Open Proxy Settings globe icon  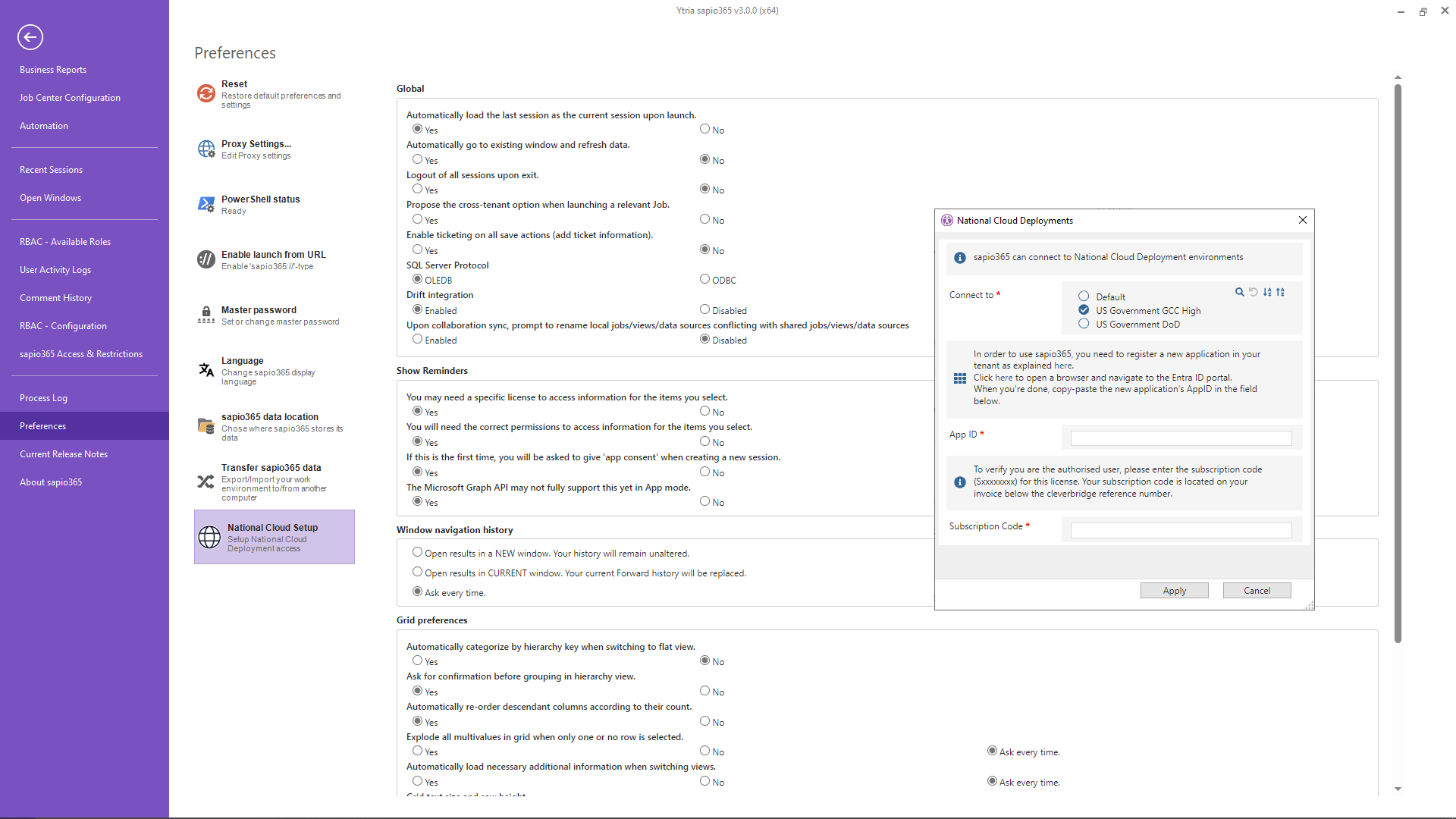coord(206,149)
